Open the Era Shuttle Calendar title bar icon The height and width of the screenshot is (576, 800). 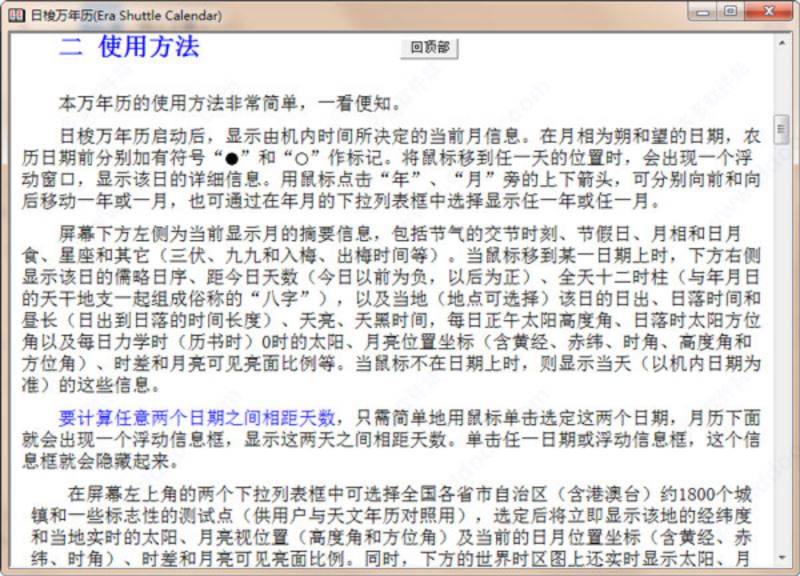click(17, 15)
